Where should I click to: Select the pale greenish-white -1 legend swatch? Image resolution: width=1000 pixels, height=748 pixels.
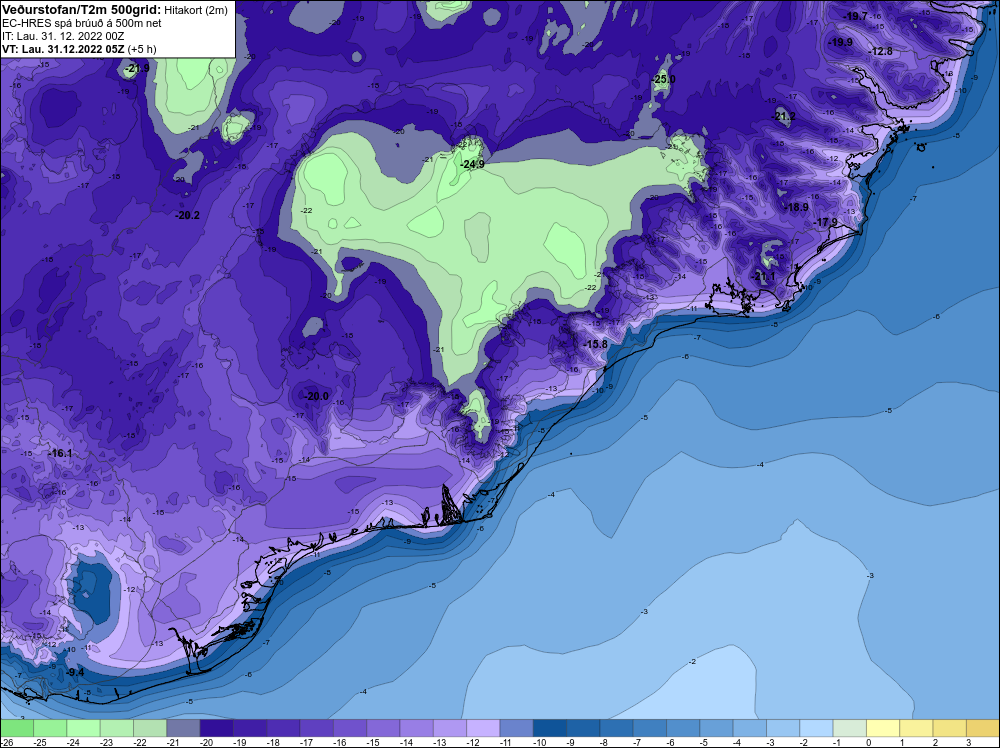pos(849,728)
